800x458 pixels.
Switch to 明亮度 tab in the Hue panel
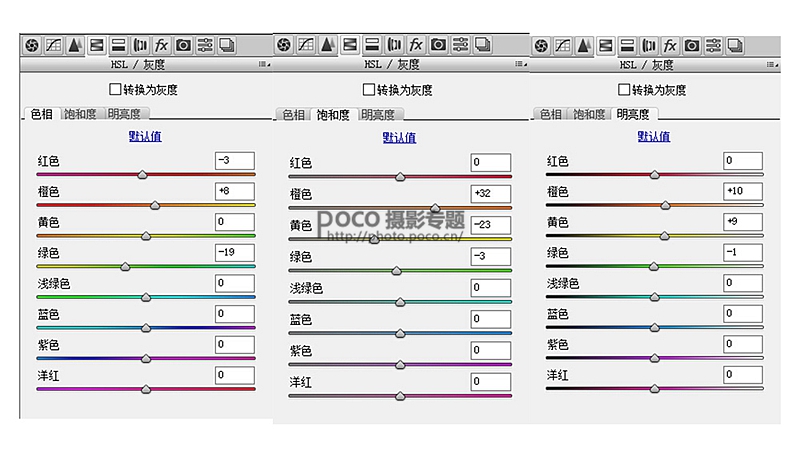coord(124,114)
